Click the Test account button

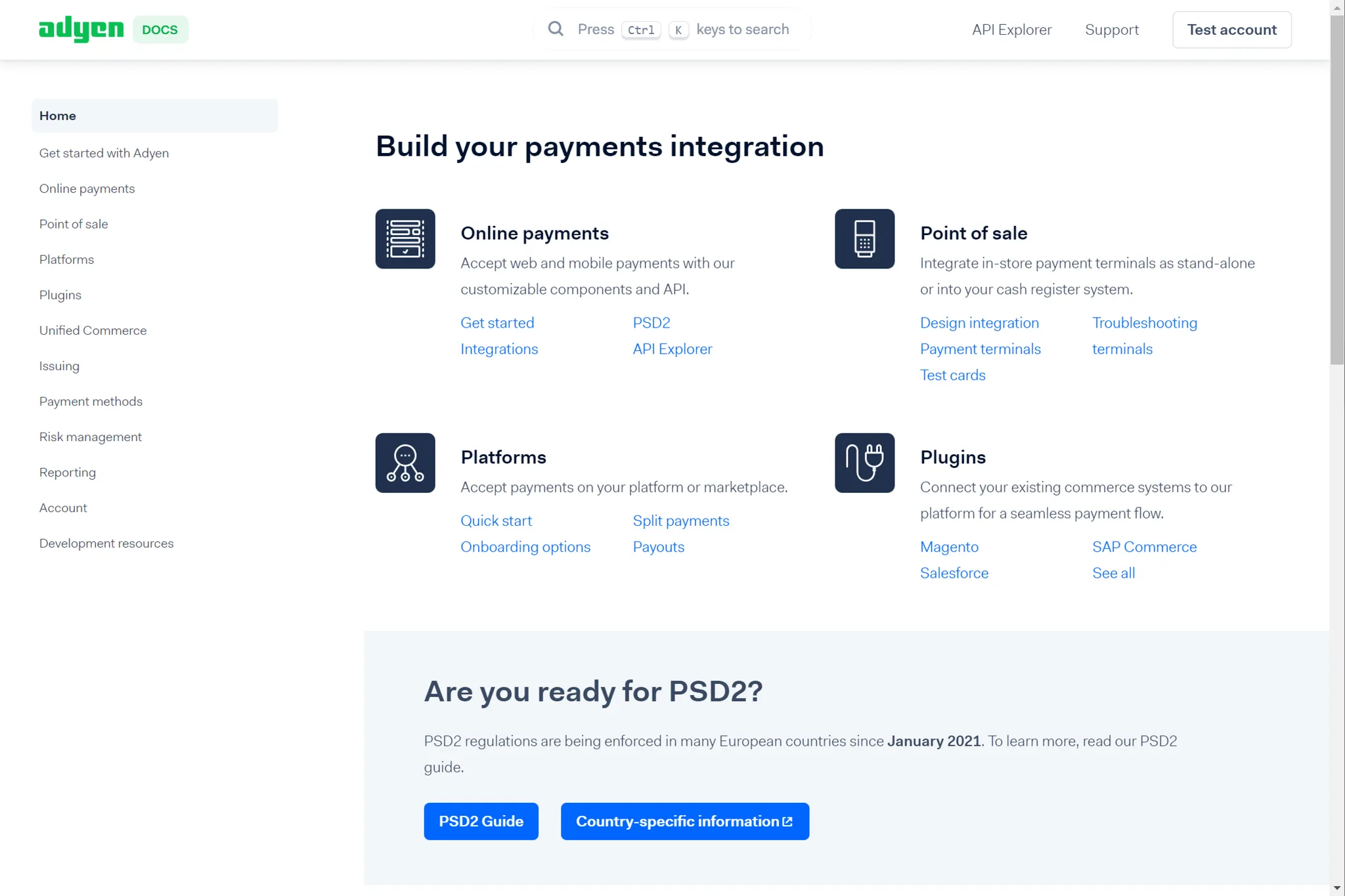pos(1231,30)
